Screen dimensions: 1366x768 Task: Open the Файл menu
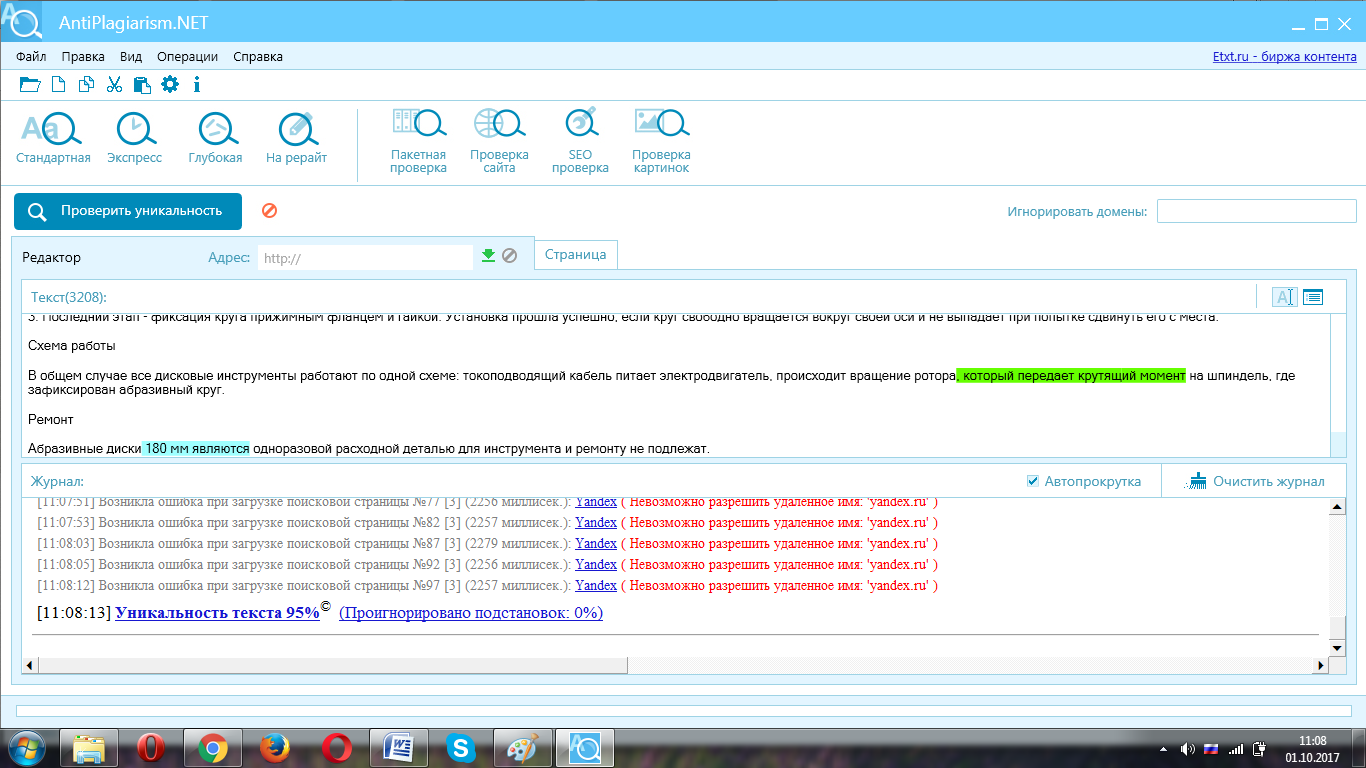pos(31,57)
